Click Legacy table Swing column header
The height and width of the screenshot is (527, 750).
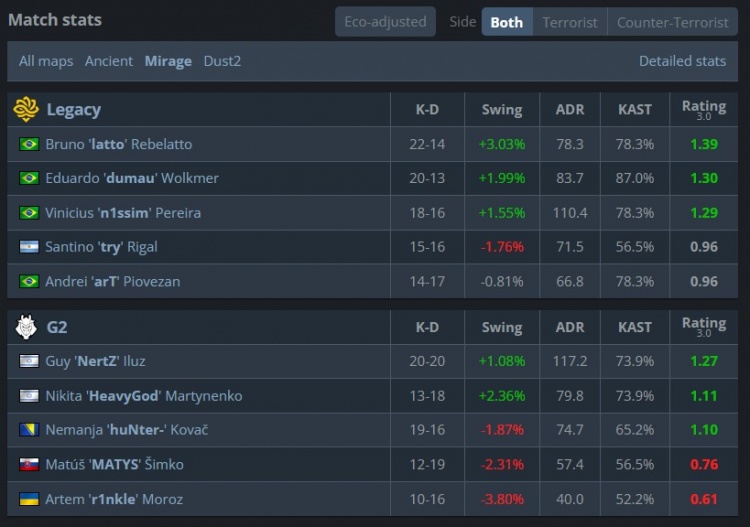click(502, 110)
